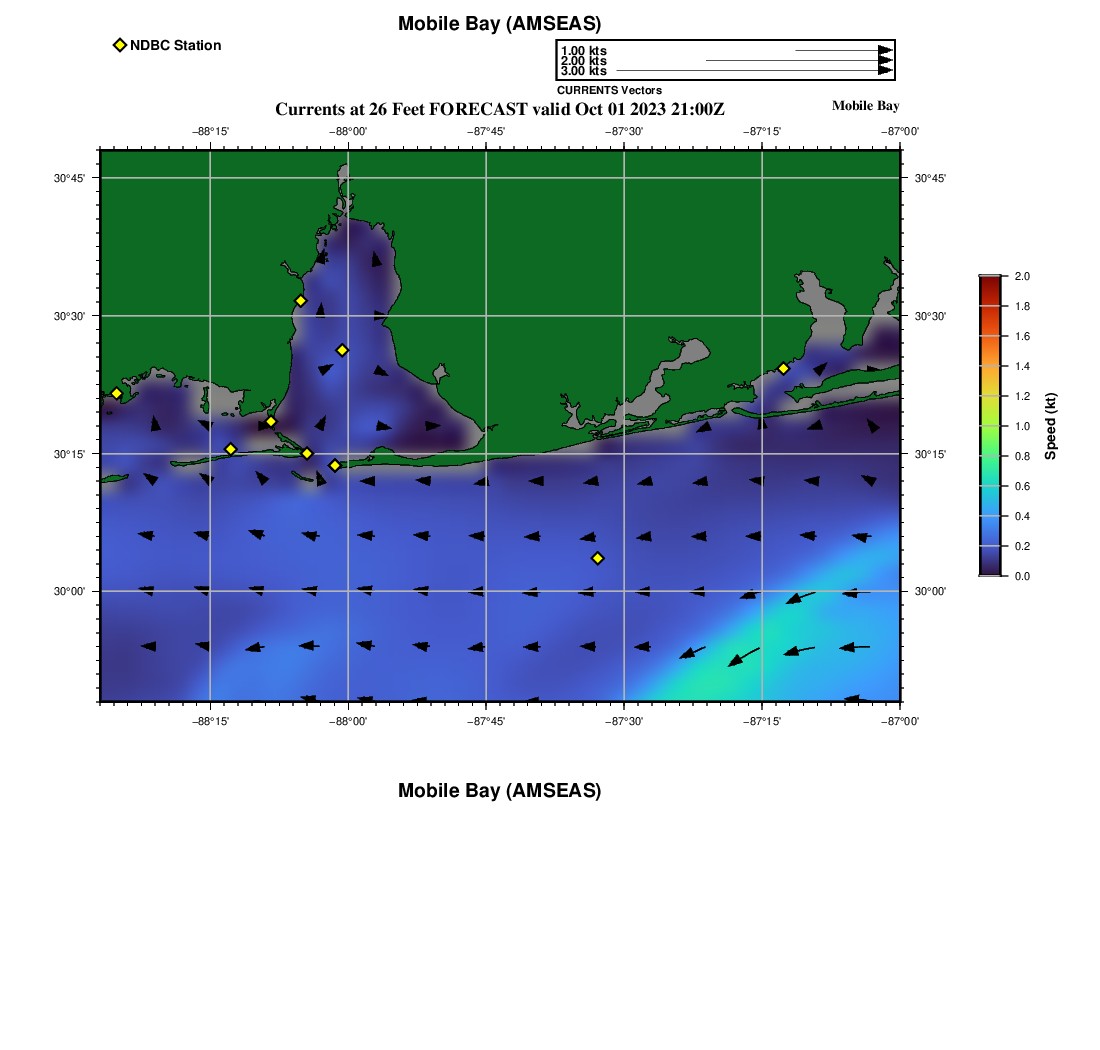Select the NDBC station marker in Pensacola Bay near -87°15'
The image size is (1100, 1050).
[x=784, y=368]
